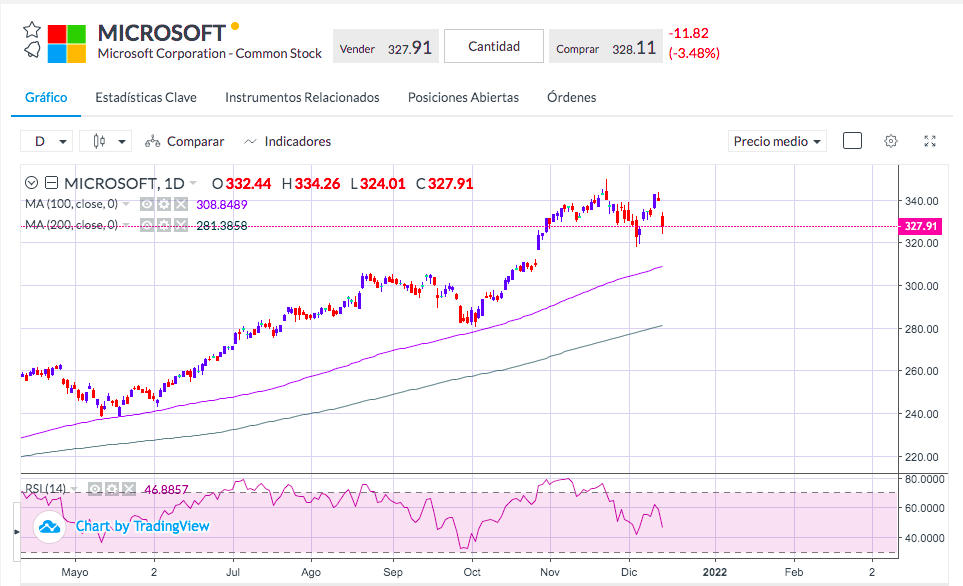
Task: Click the Nov label on time axis
Action: 550,572
